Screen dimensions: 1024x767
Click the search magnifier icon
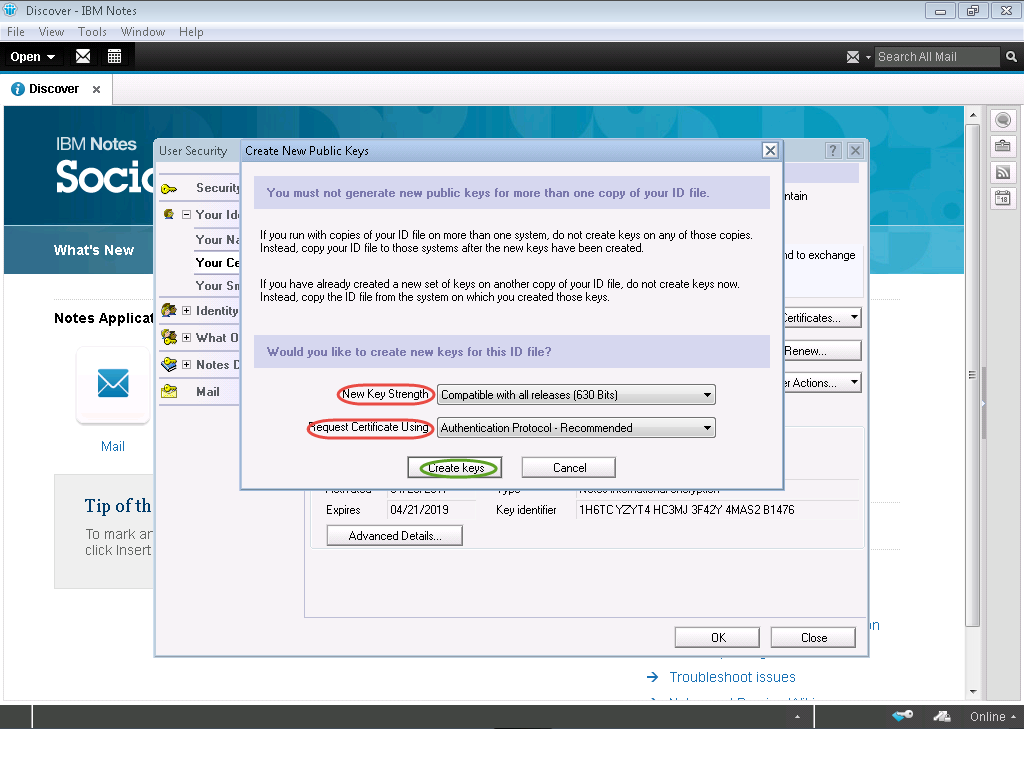(1011, 57)
